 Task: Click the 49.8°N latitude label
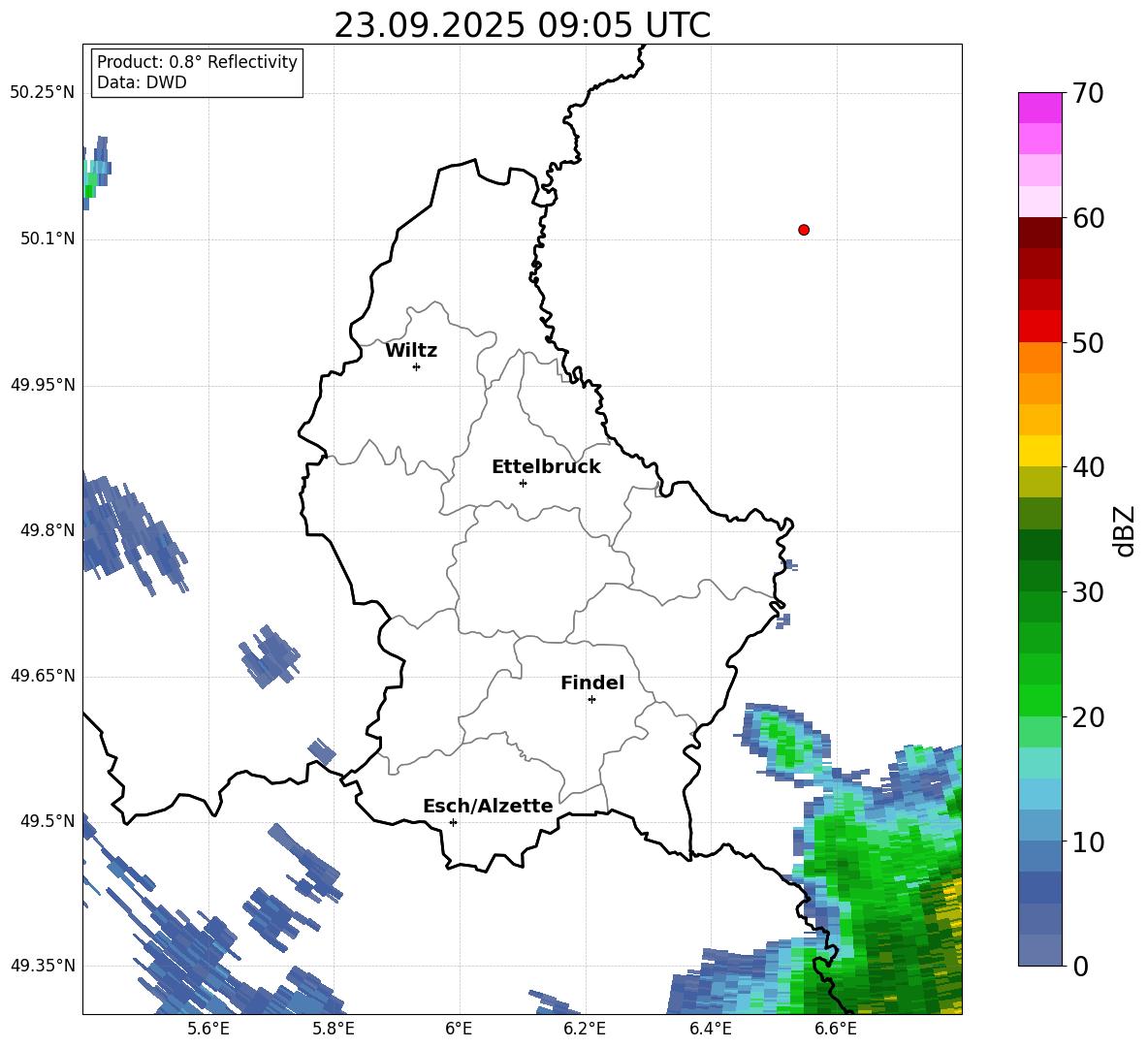pos(48,530)
